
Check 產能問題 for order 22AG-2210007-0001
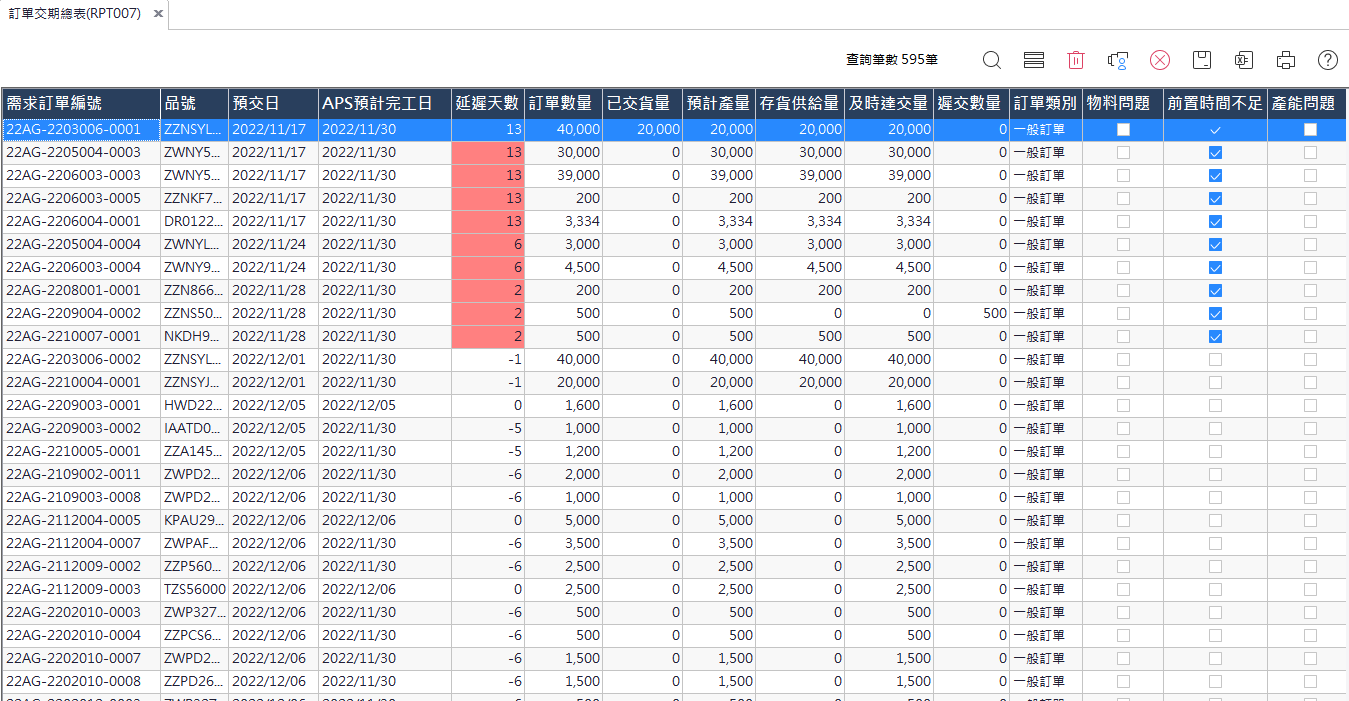[x=1310, y=337]
